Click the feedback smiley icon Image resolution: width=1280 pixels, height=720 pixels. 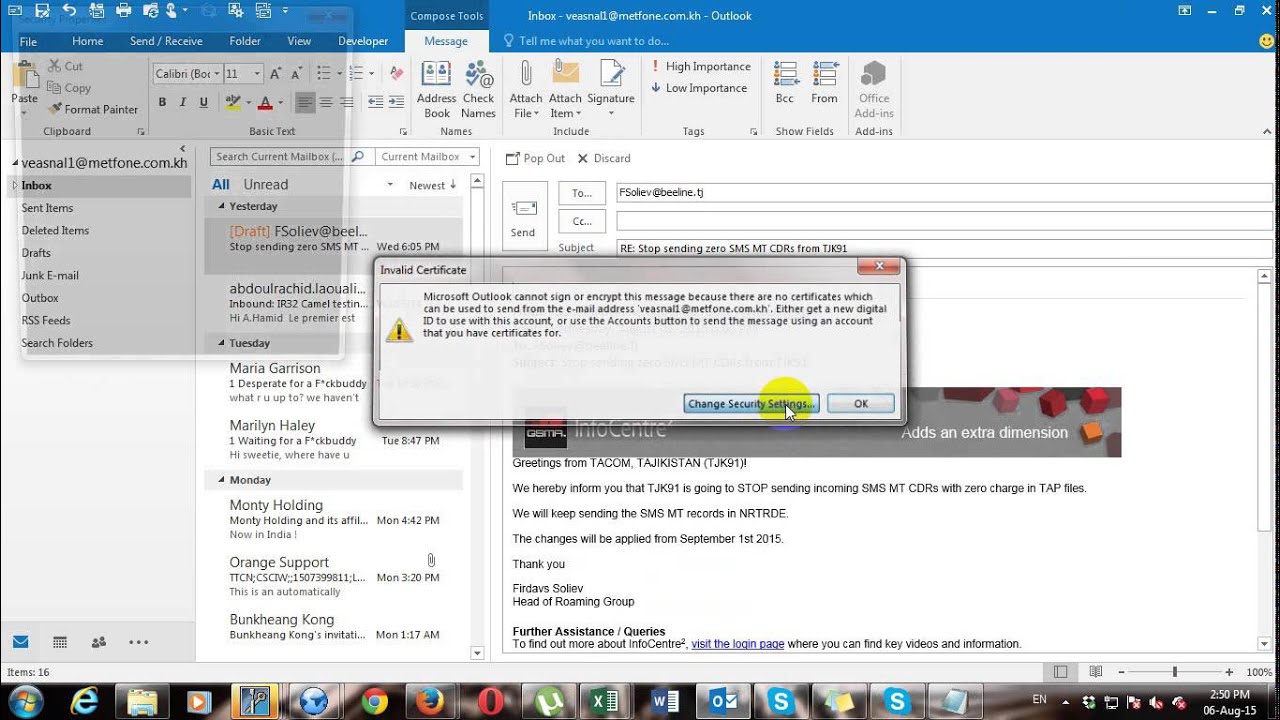1266,41
